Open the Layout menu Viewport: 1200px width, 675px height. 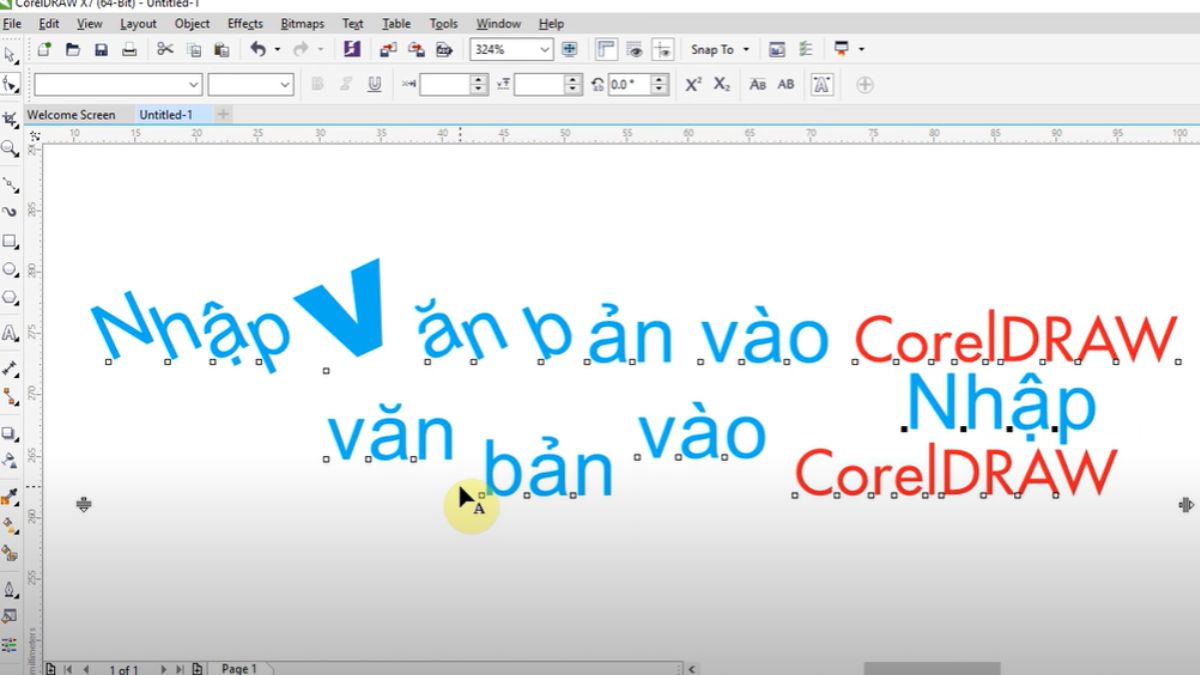pos(138,23)
